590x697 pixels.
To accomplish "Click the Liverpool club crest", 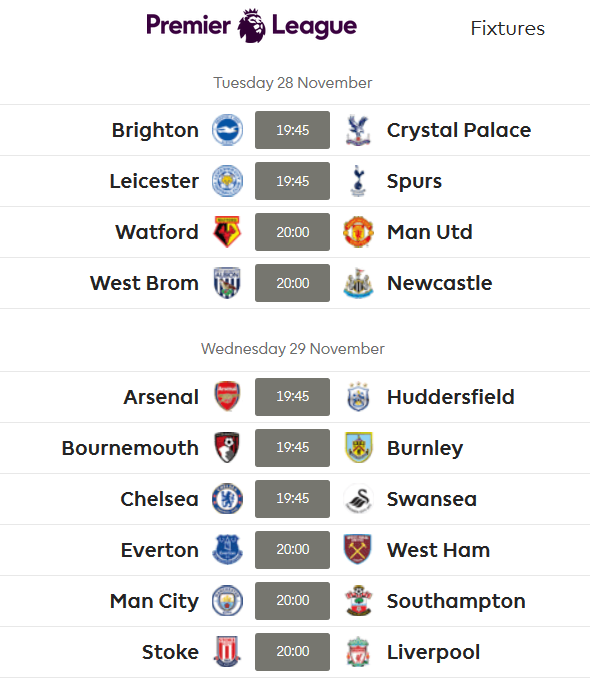I will tap(358, 652).
